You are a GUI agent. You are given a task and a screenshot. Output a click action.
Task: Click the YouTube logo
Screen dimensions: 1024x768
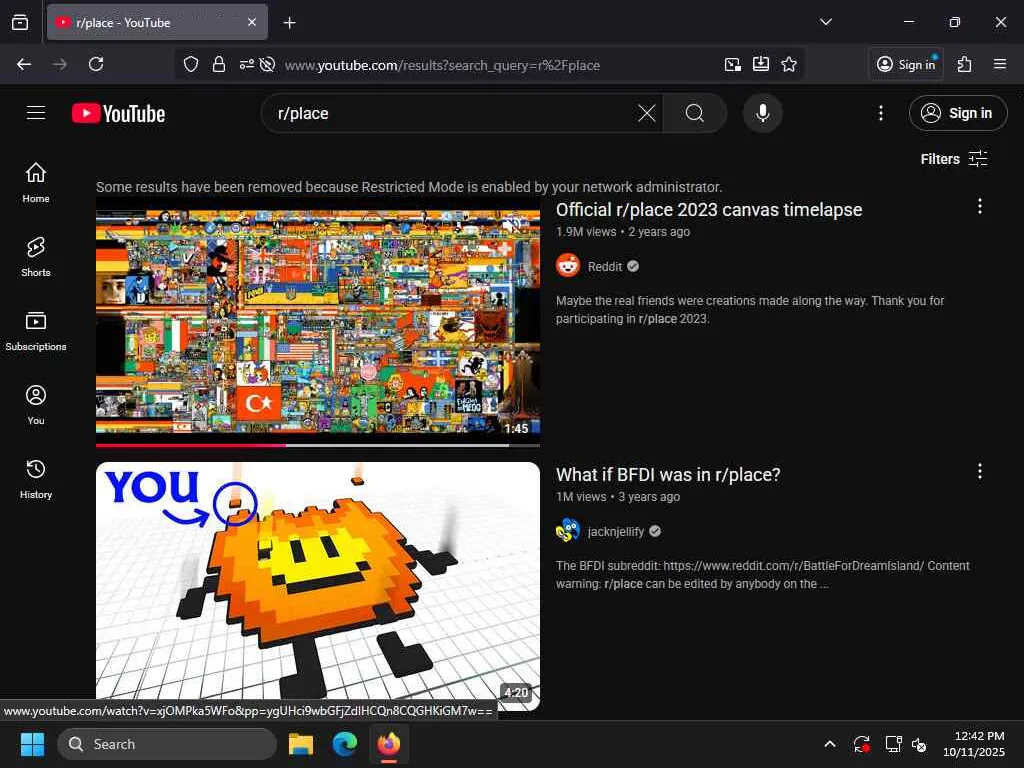pyautogui.click(x=118, y=114)
